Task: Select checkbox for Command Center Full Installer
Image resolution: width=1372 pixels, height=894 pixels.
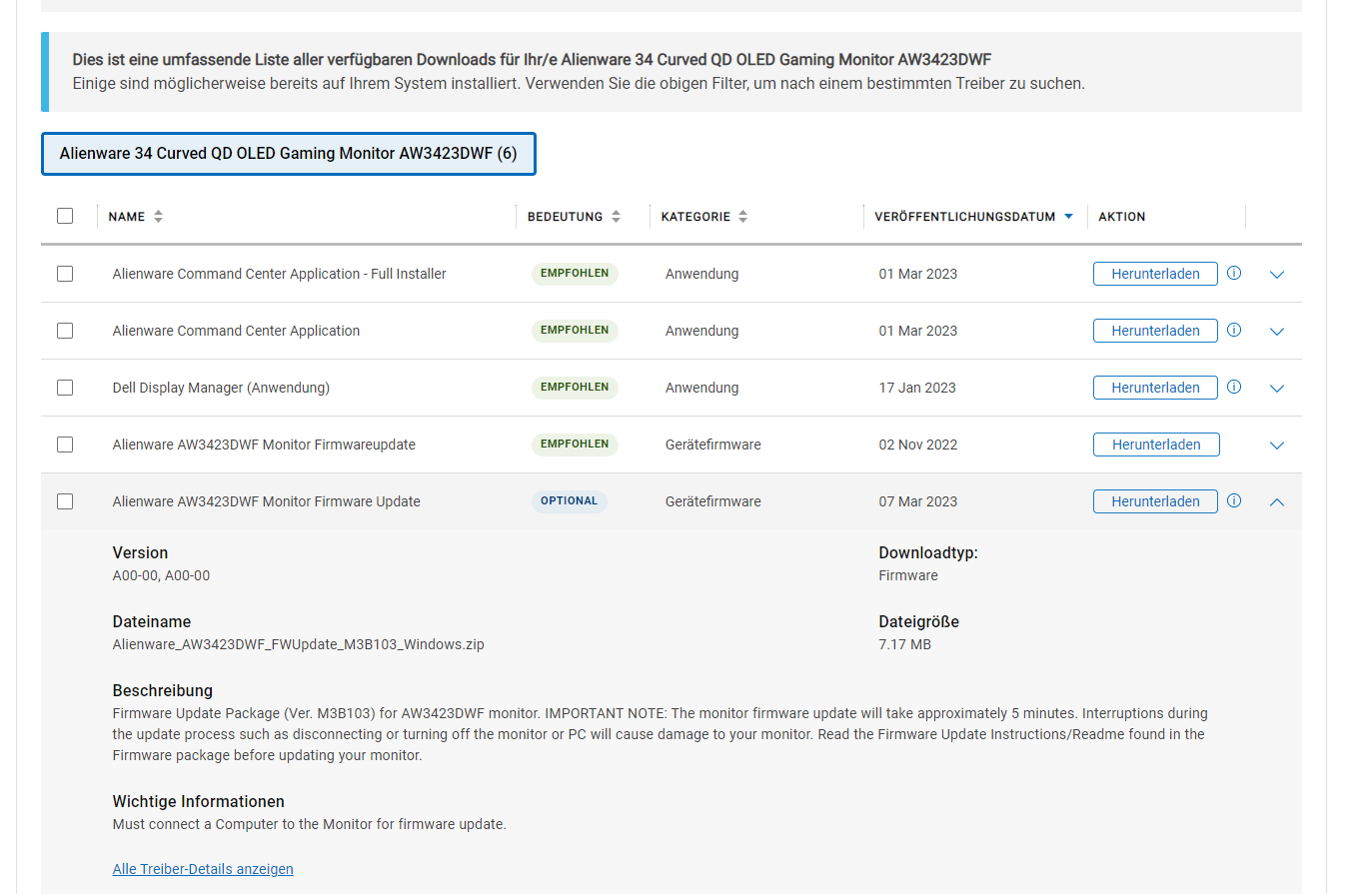Action: coord(65,274)
